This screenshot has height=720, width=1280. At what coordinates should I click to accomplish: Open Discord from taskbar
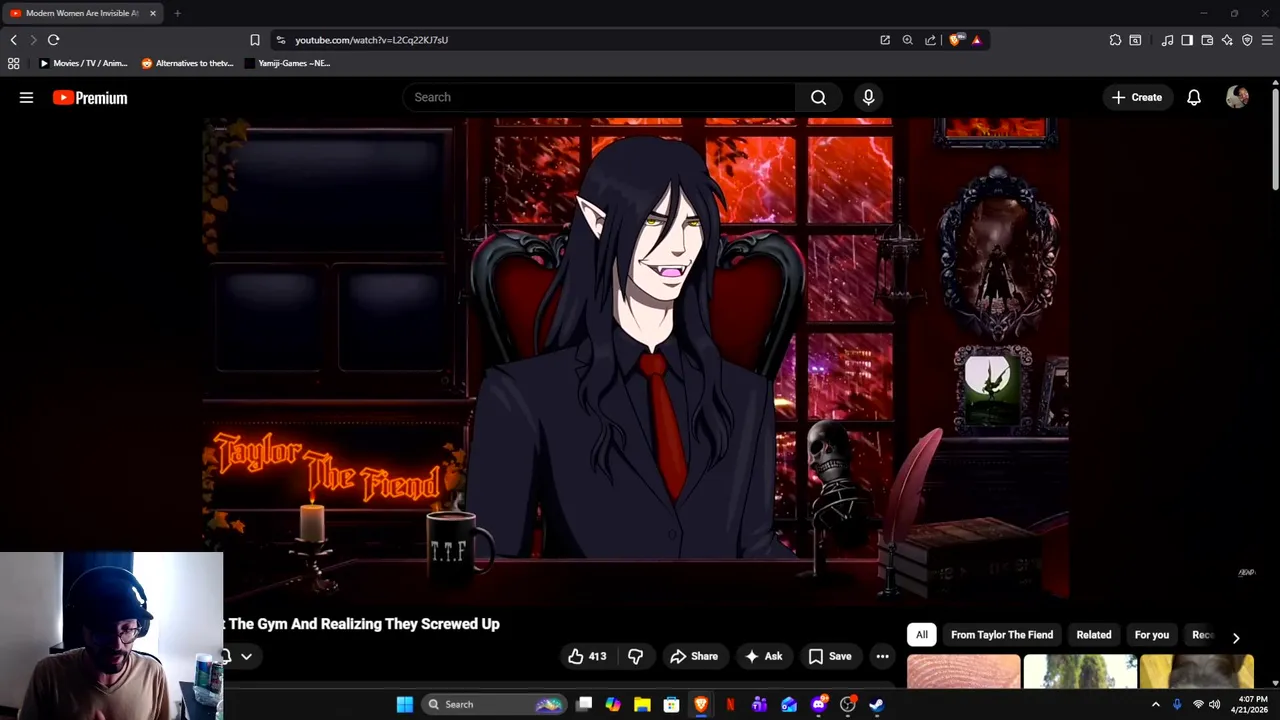point(818,704)
